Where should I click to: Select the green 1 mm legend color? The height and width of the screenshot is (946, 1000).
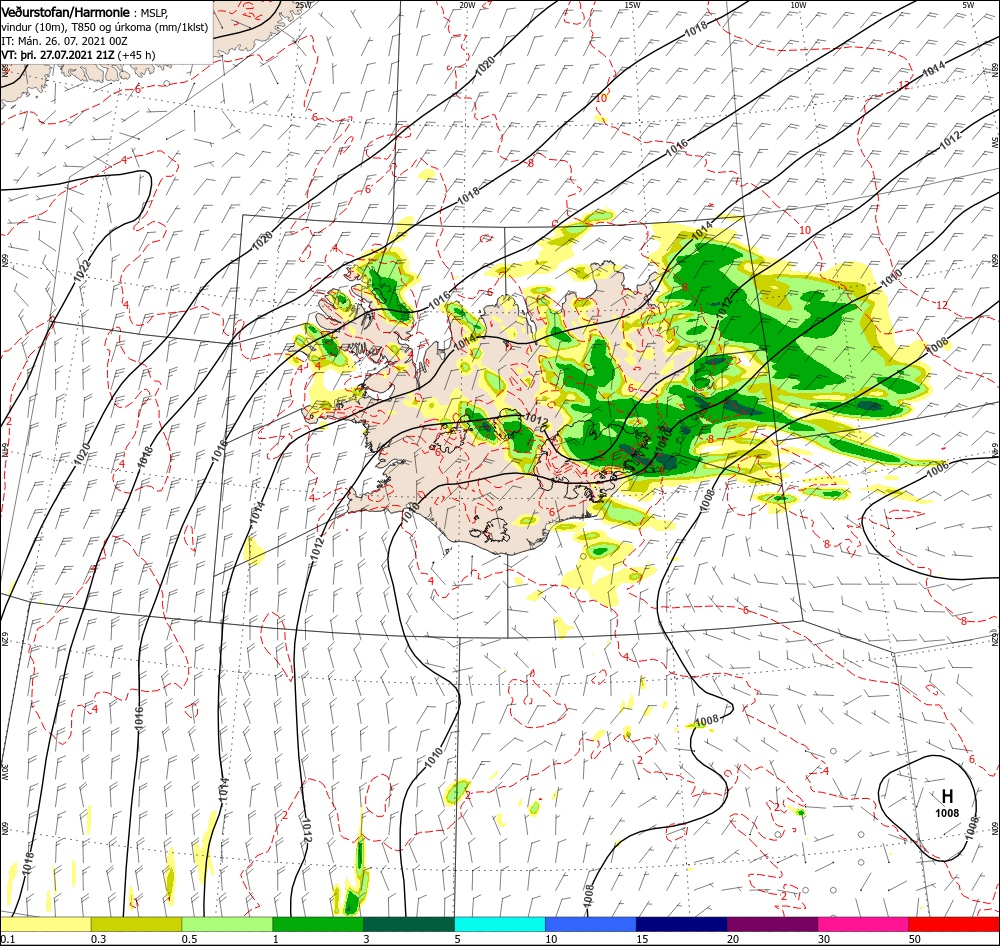[318, 924]
